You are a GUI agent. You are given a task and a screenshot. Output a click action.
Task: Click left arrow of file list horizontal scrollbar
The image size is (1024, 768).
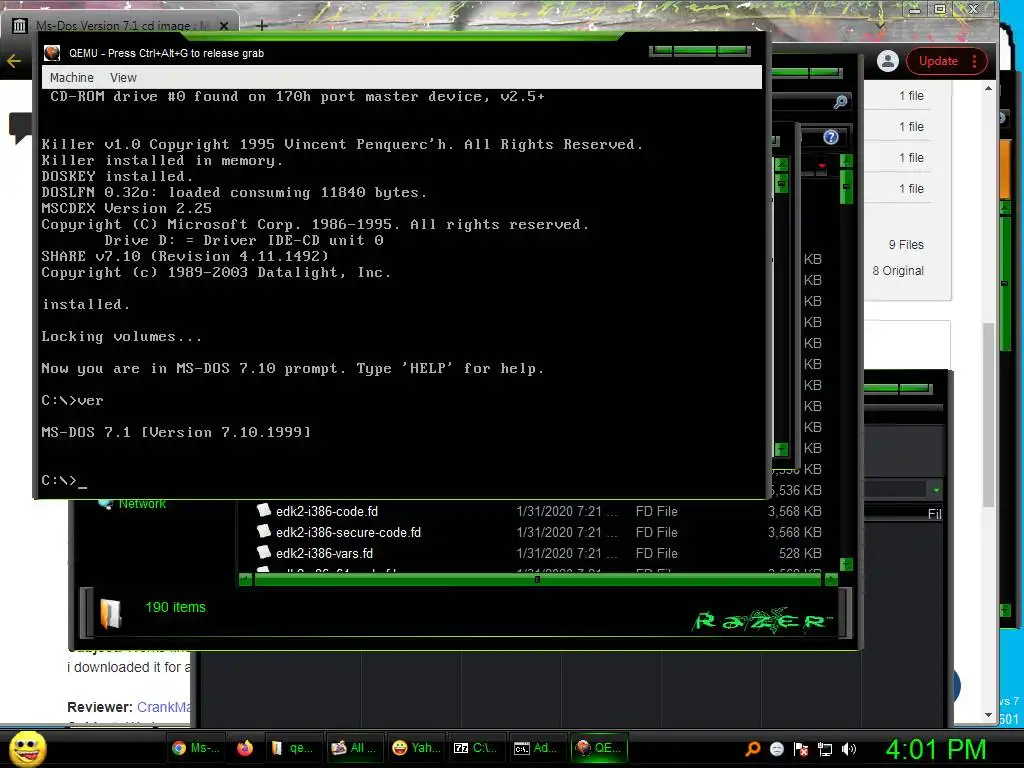[x=246, y=579]
